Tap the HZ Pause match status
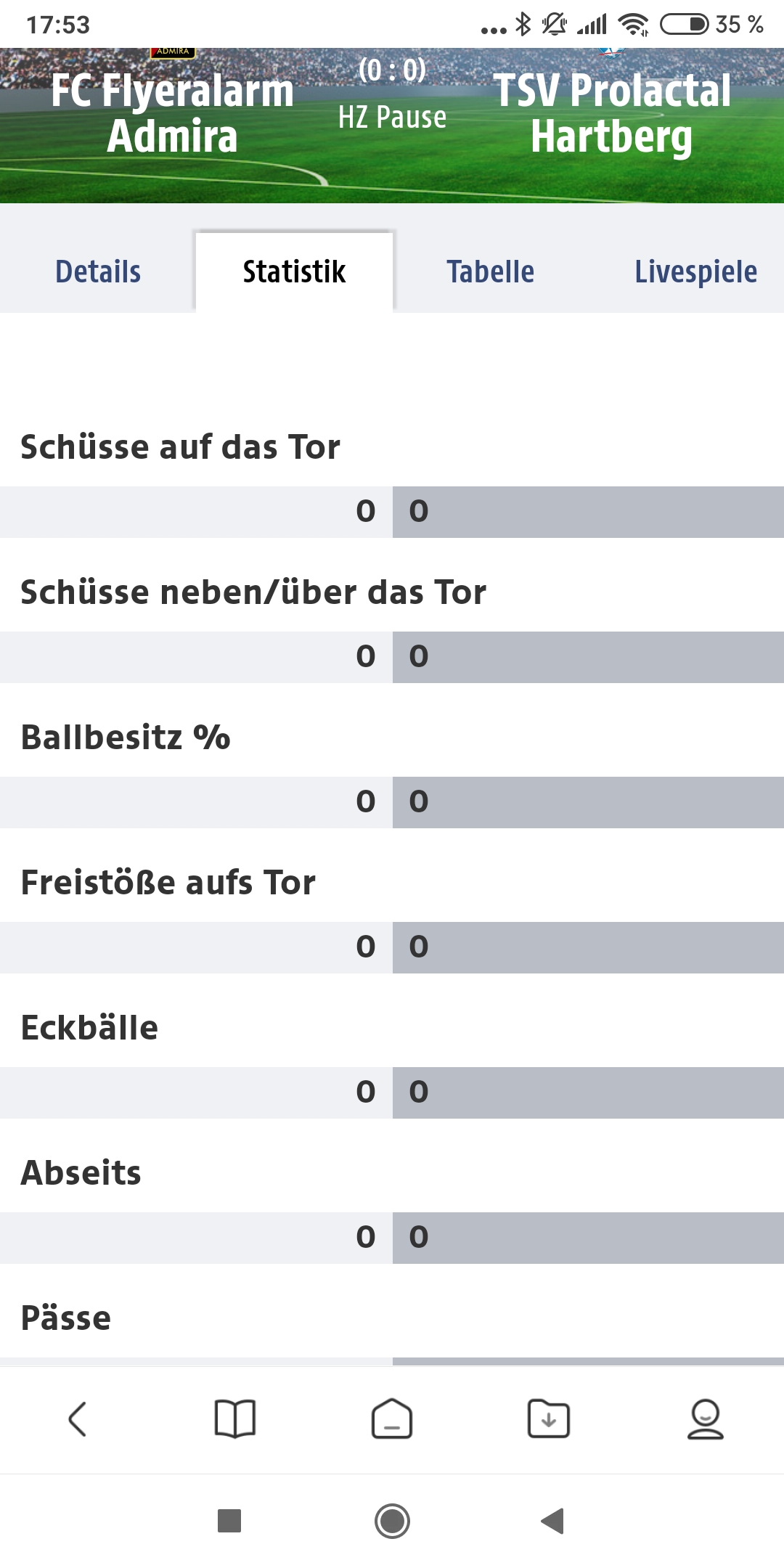This screenshot has width=784, height=1568. 392,117
